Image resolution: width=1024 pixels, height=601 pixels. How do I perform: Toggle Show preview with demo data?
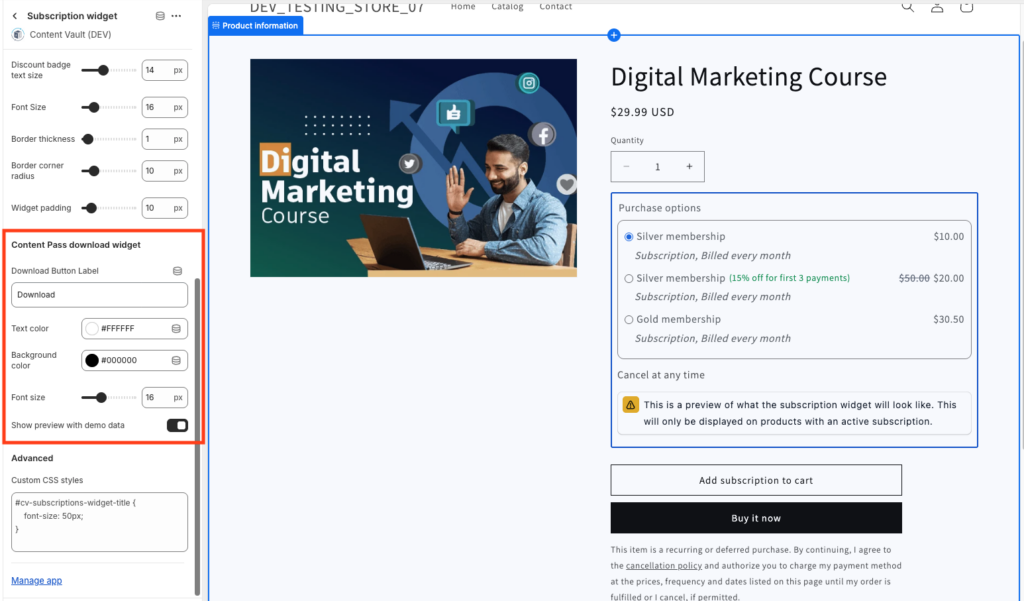pyautogui.click(x=177, y=426)
